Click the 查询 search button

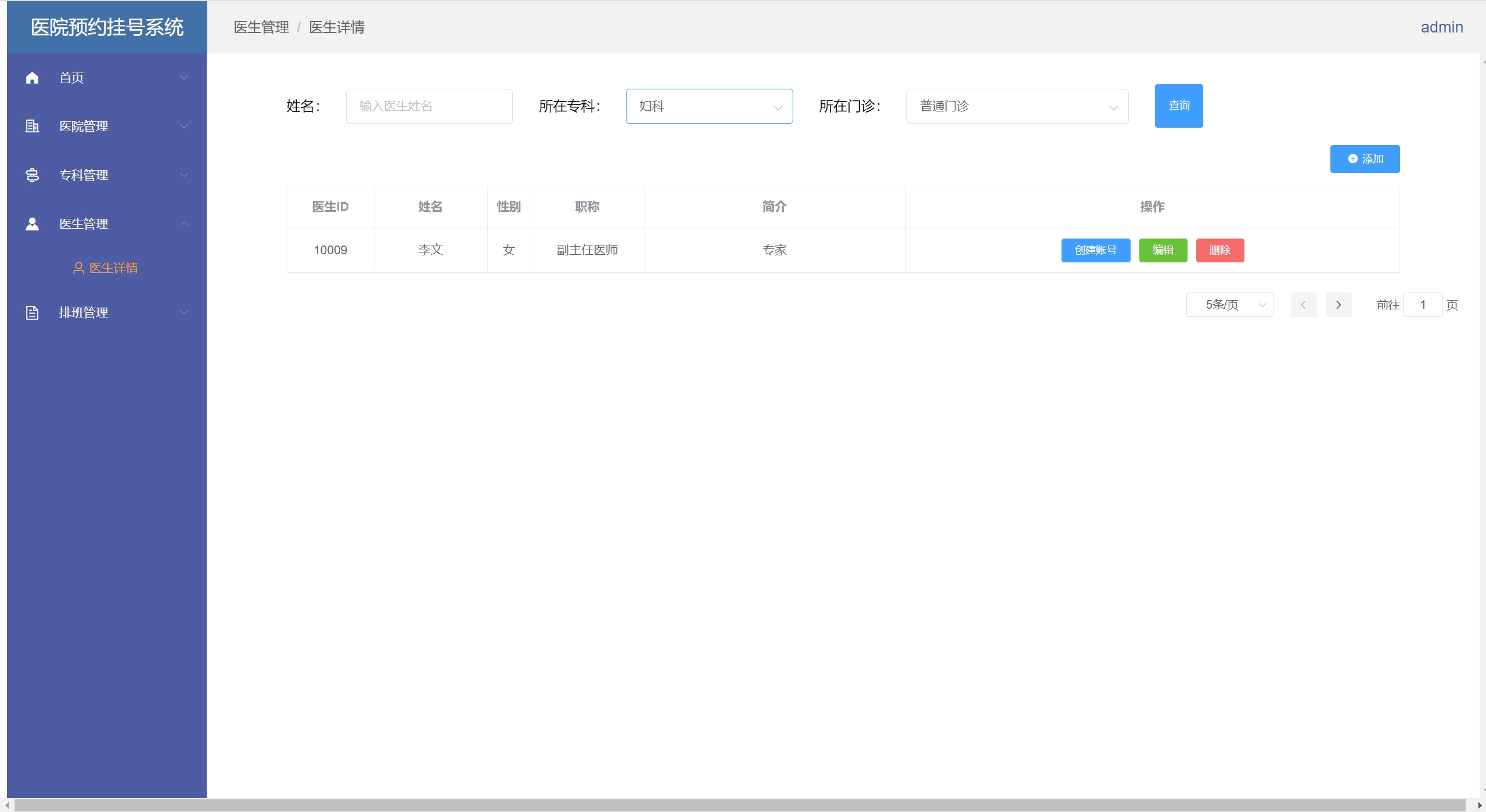(1178, 106)
